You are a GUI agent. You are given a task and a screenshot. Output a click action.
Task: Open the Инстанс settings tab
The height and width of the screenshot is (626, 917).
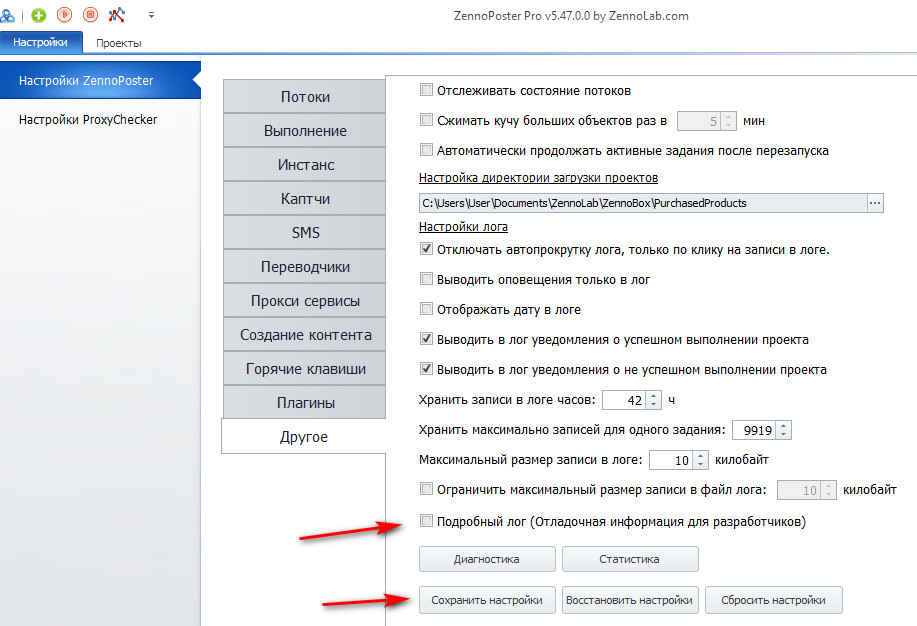pyautogui.click(x=305, y=164)
